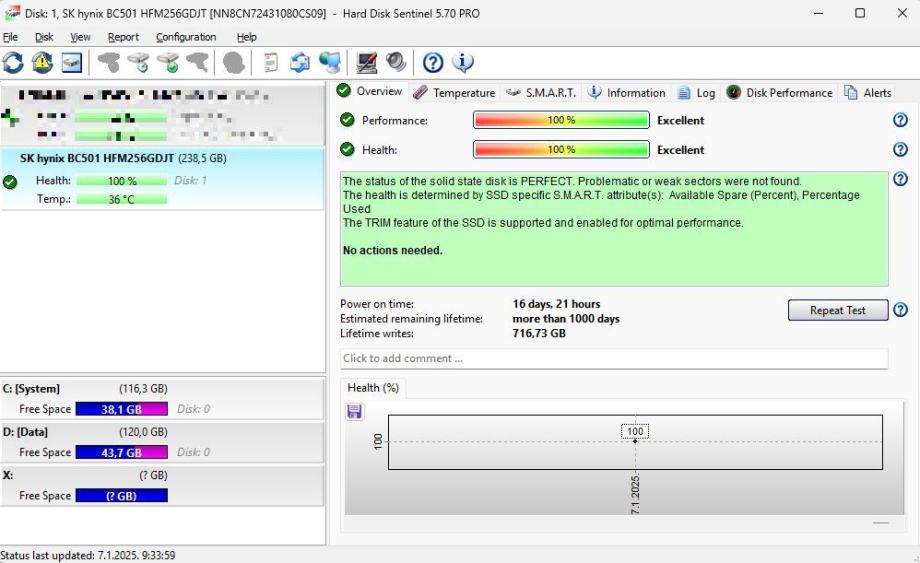Click the C: free space 38,1 GB bar
This screenshot has width=920, height=563.
[121, 409]
